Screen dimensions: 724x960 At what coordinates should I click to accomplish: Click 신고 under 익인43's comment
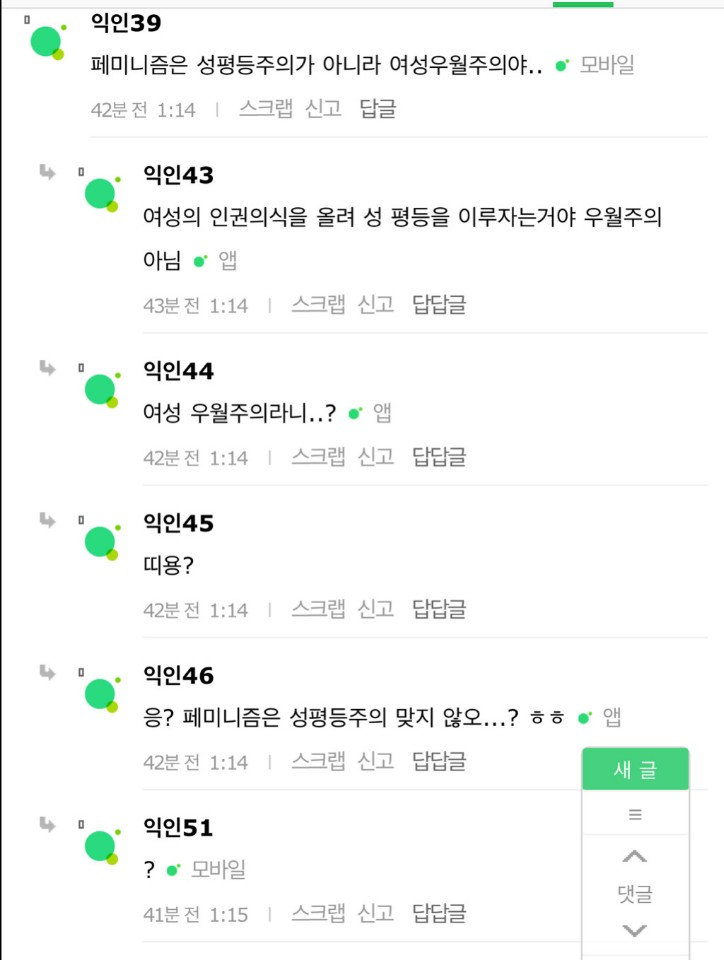375,305
